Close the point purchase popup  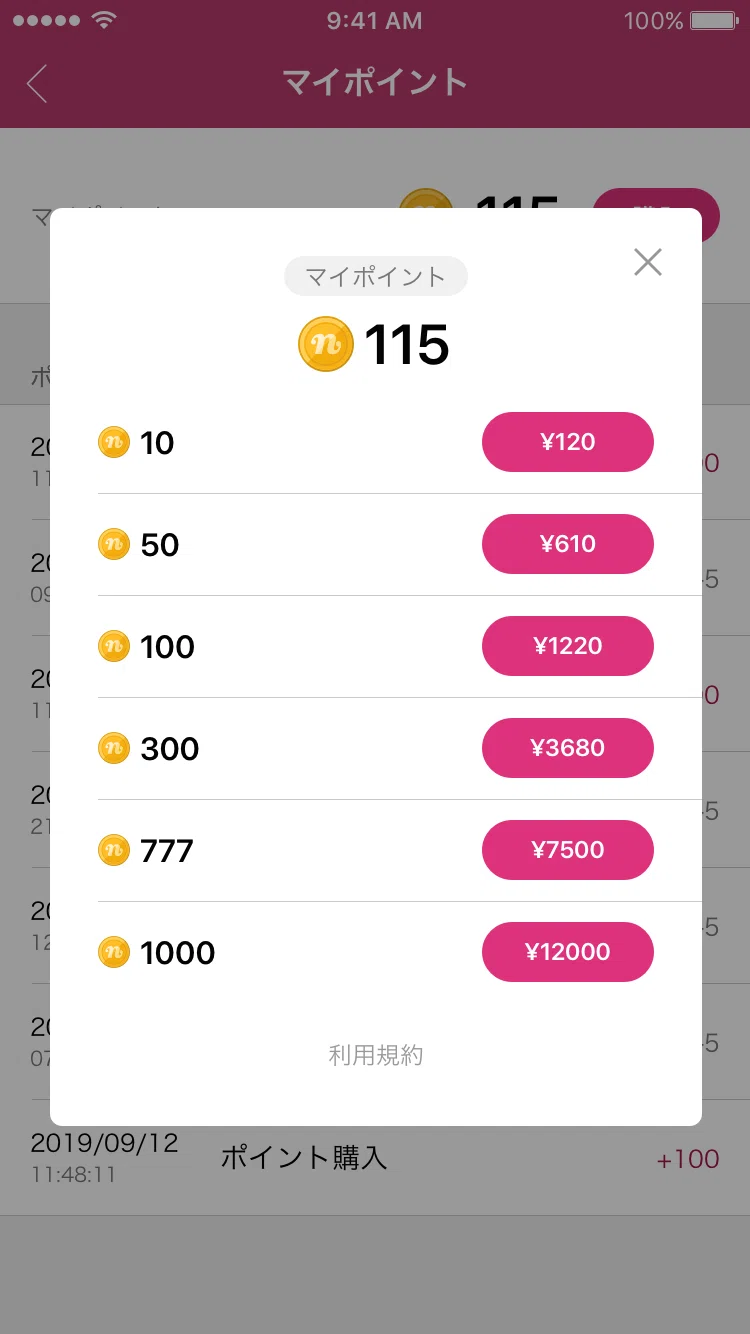(x=648, y=262)
